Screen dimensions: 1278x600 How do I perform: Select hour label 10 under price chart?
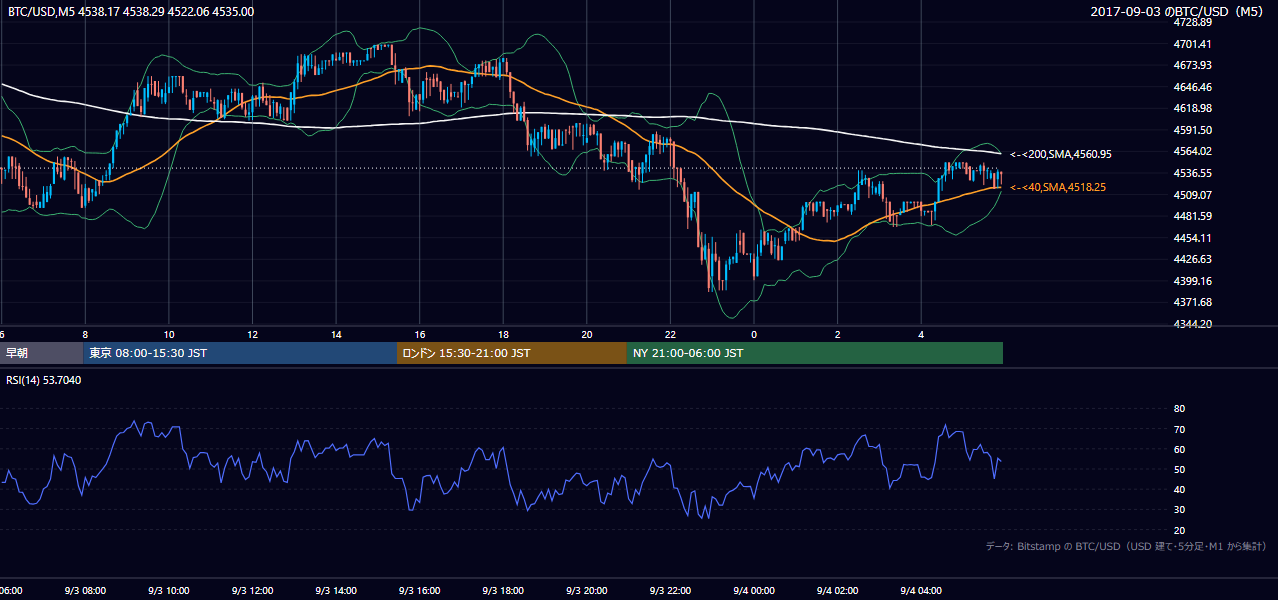click(169, 334)
